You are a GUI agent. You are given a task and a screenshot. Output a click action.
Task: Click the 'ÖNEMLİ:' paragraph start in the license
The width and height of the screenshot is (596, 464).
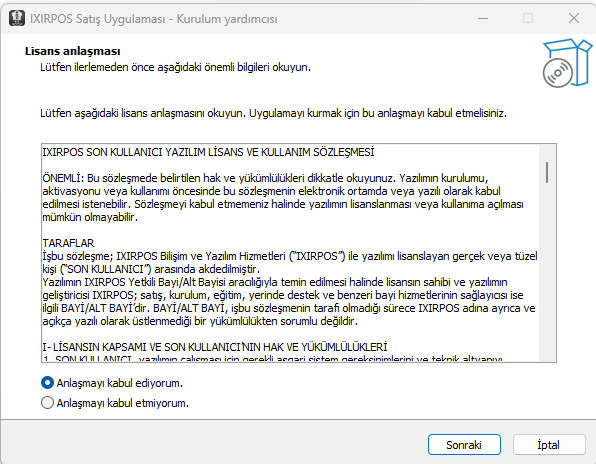pos(63,178)
